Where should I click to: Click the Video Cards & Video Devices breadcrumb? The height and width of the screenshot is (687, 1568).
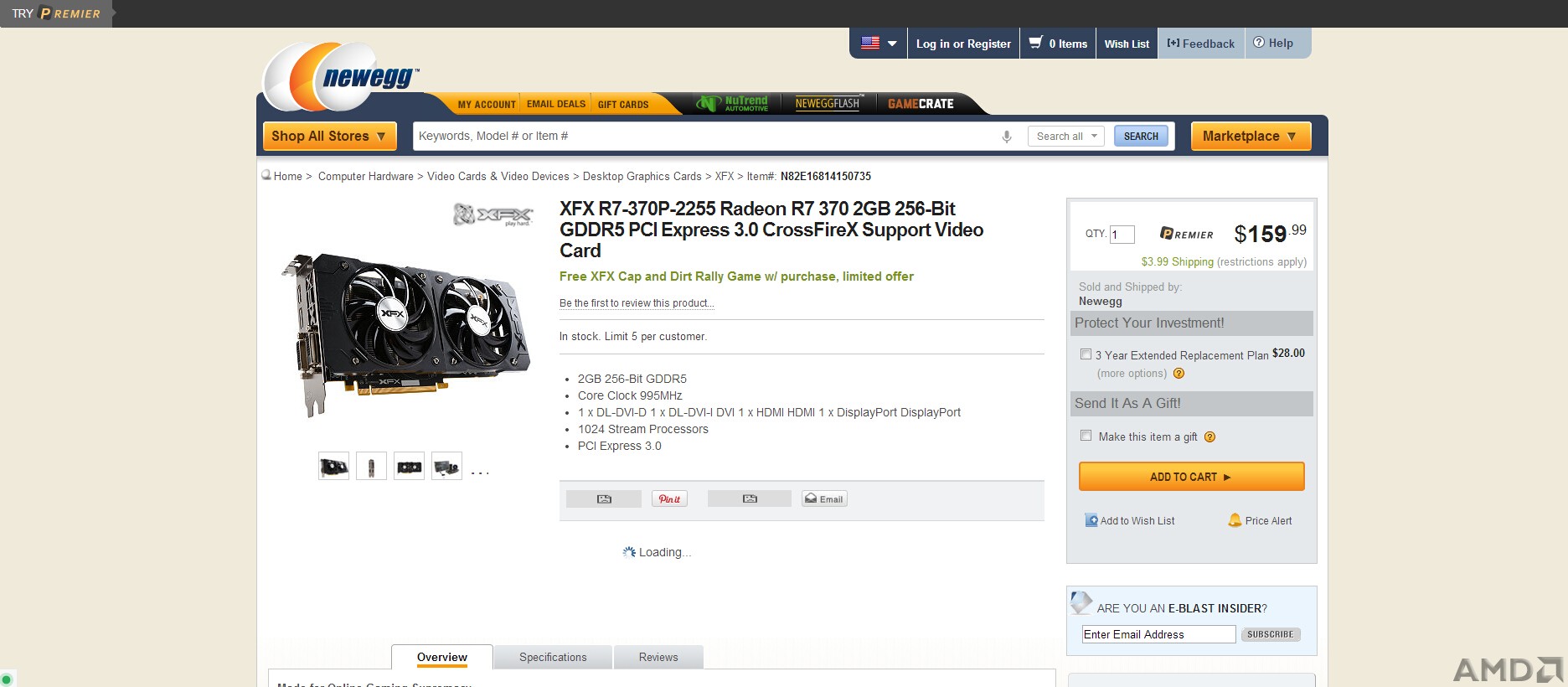point(498,176)
